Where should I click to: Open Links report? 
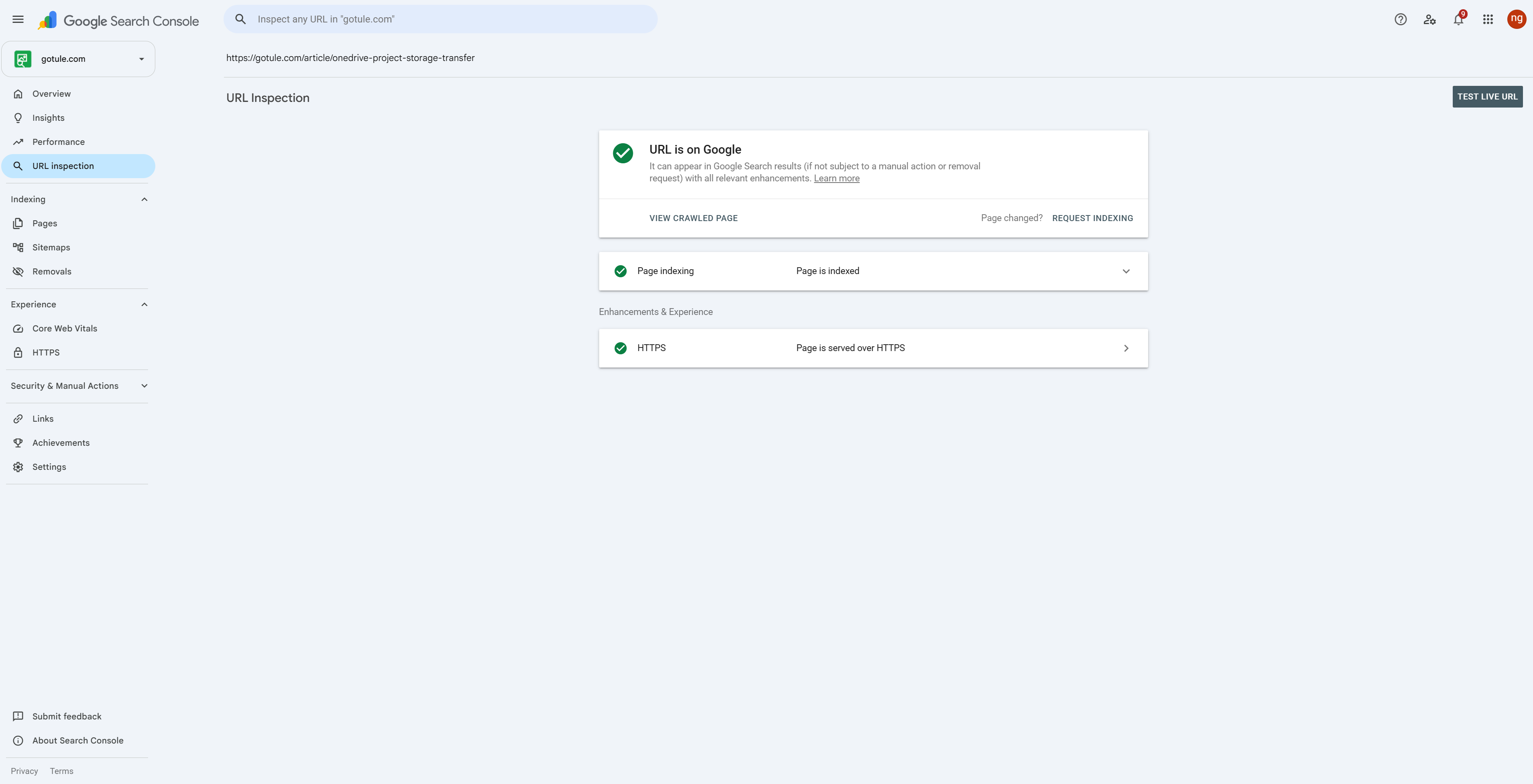click(x=79, y=419)
